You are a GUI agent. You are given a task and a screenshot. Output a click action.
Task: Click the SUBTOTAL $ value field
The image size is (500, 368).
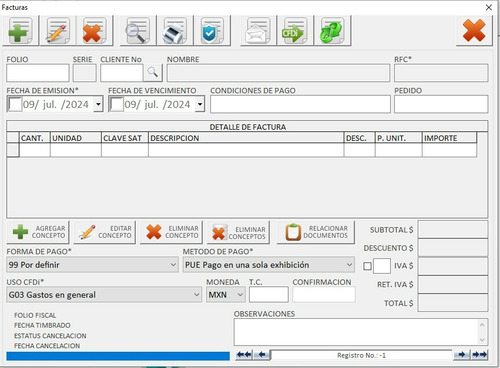point(453,230)
